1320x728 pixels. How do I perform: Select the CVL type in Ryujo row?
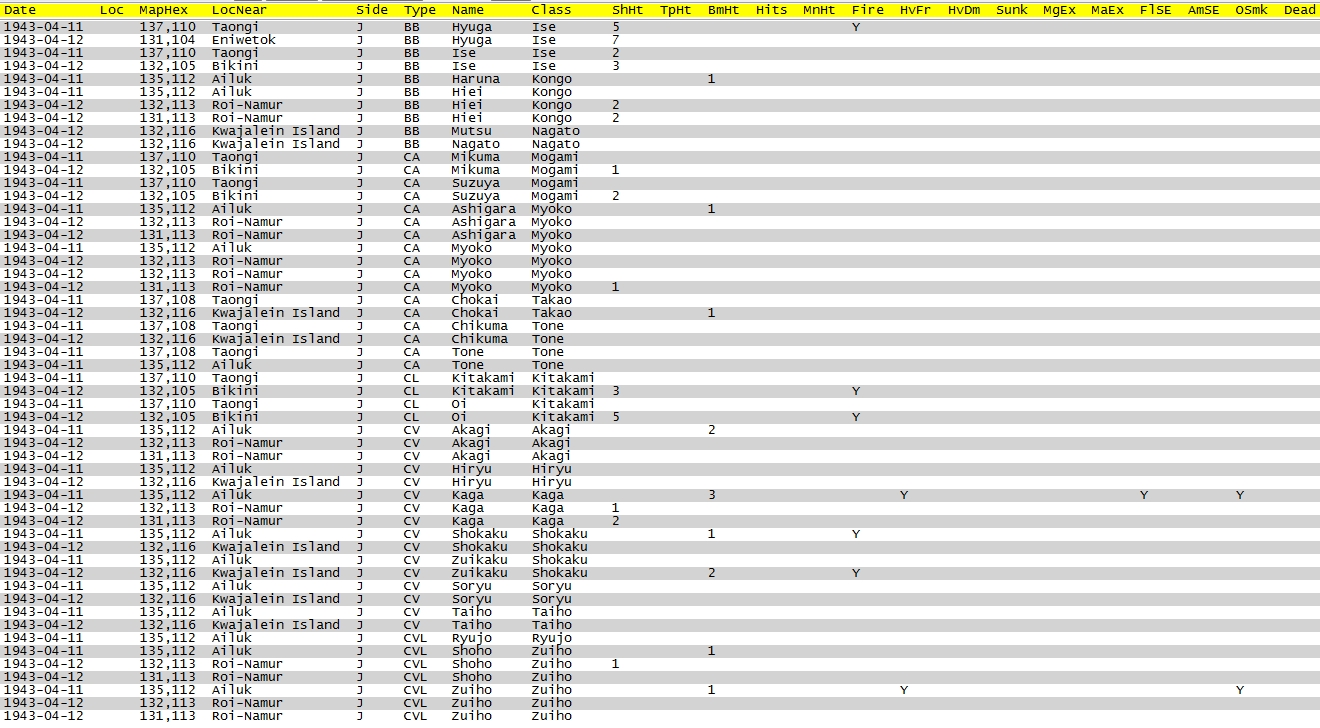click(416, 638)
